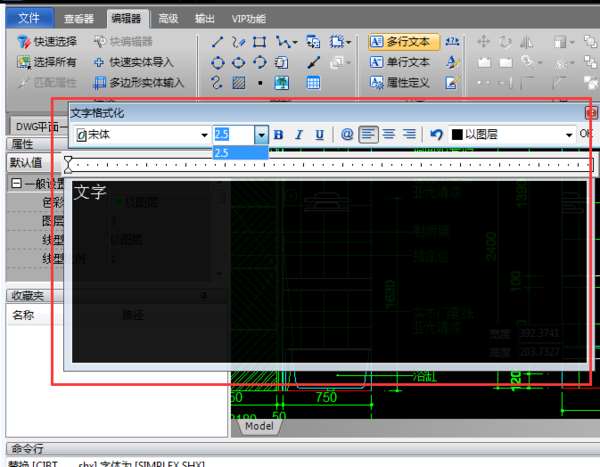
Task: Click 多行文本 multiline text button
Action: tap(404, 41)
